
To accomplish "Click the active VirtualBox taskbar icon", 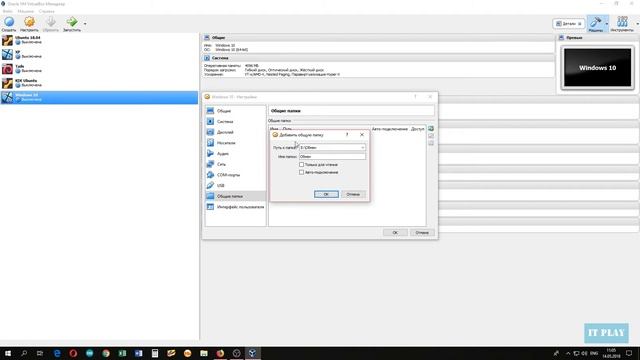I will 253,353.
